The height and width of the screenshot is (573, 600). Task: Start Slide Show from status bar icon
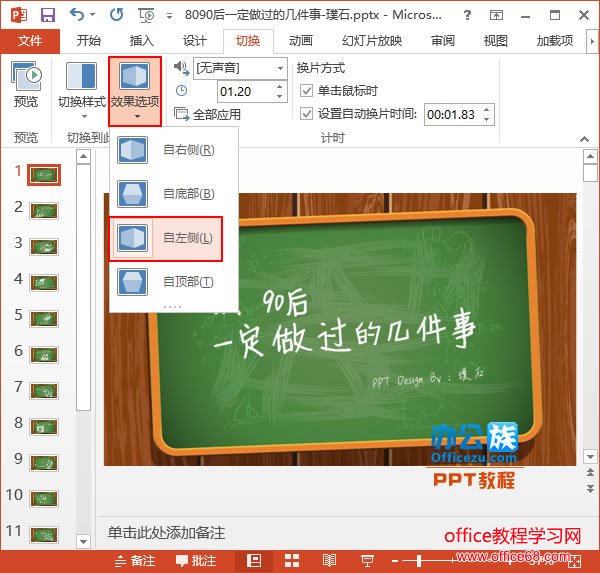click(x=367, y=561)
